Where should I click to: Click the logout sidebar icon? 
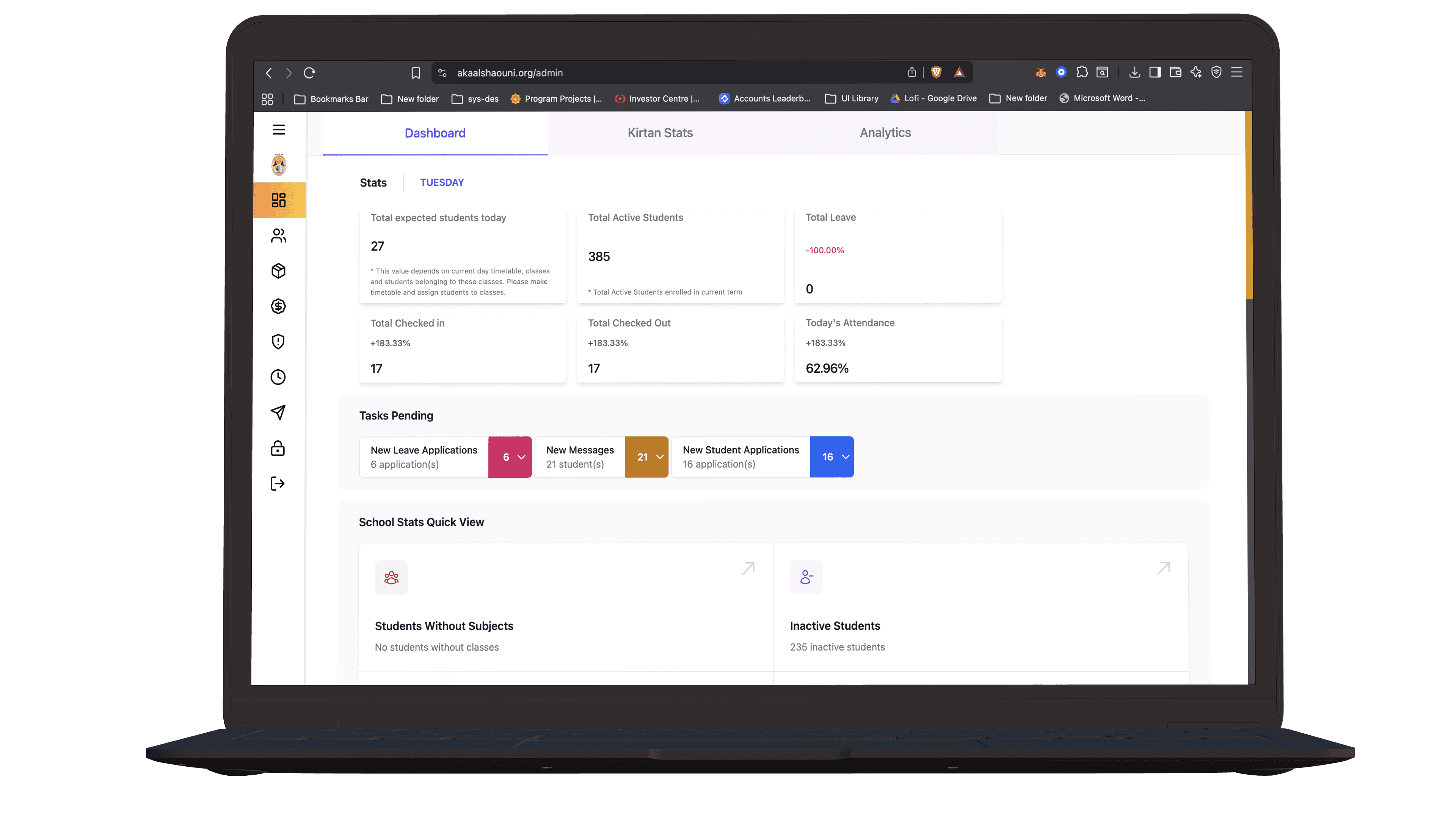[278, 484]
